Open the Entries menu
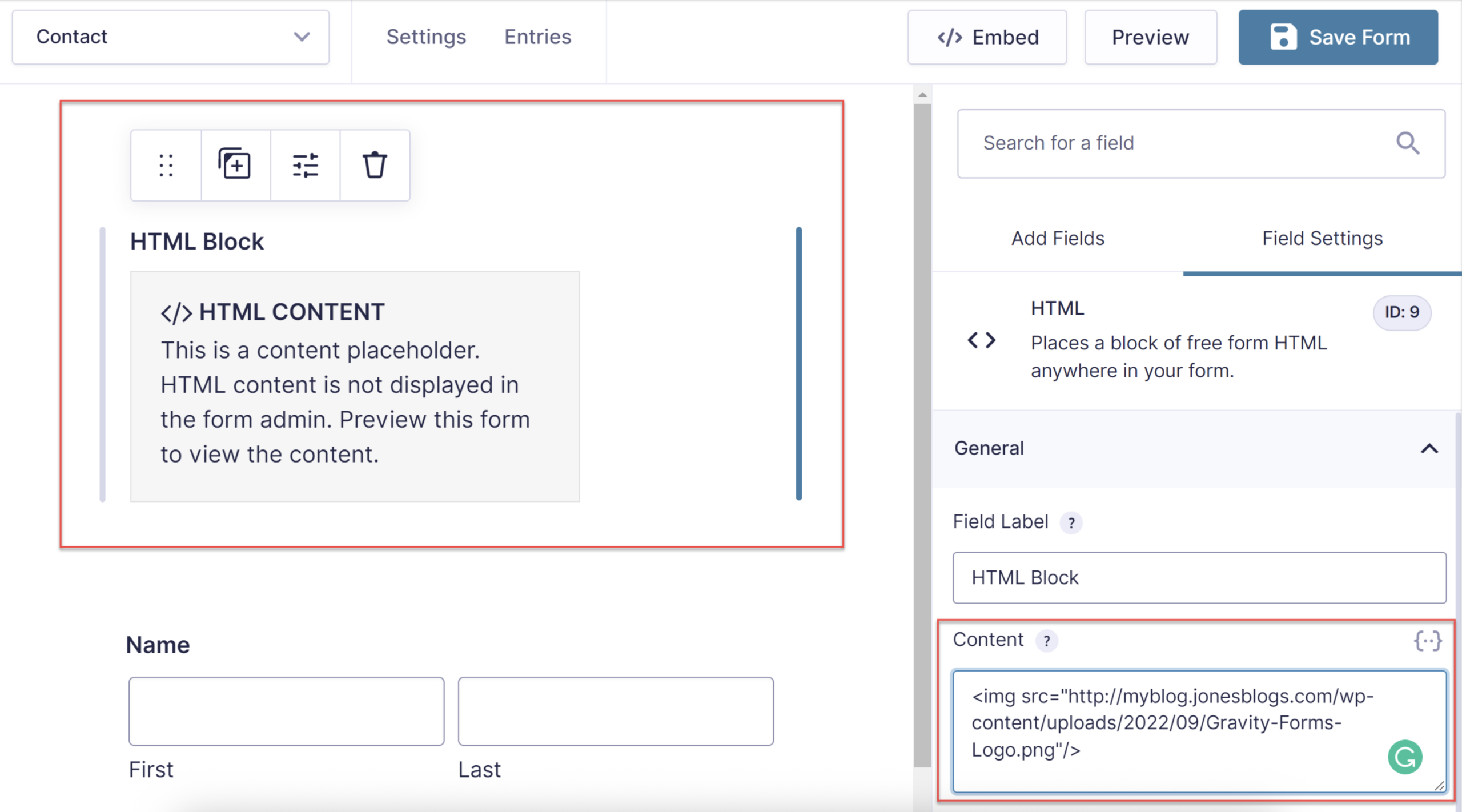1462x812 pixels. (x=537, y=37)
